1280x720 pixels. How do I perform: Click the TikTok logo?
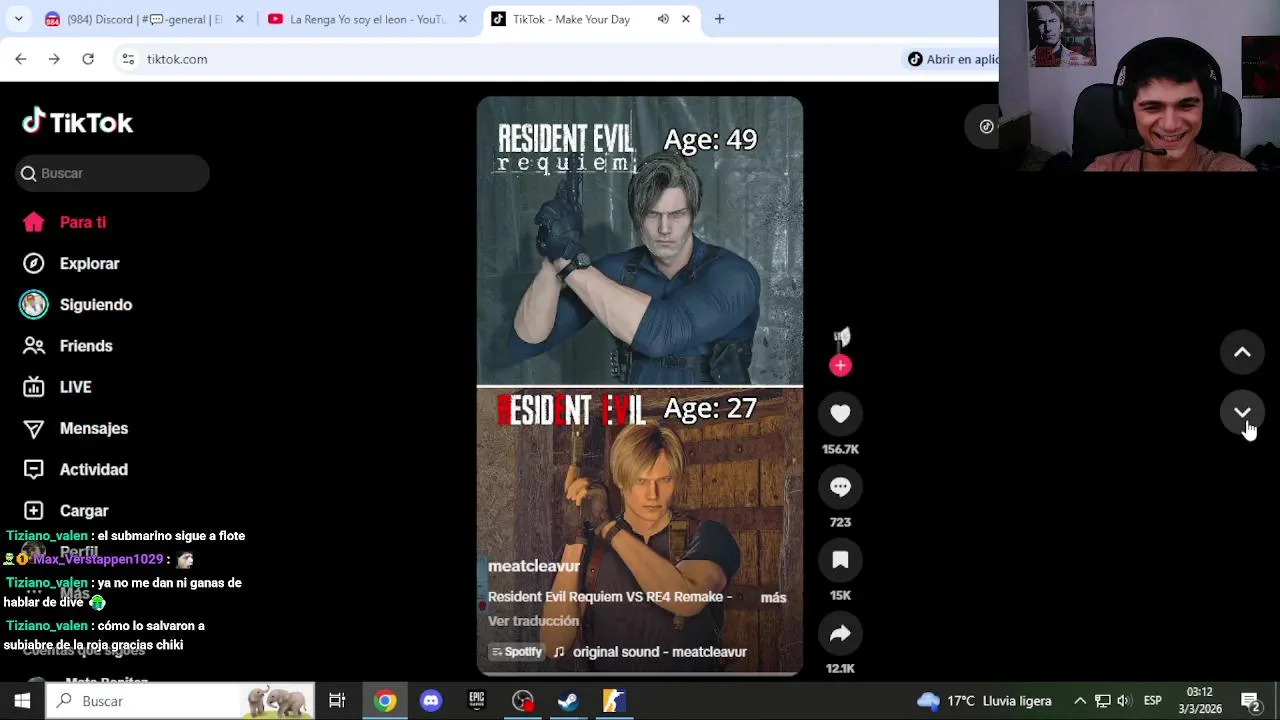coord(78,122)
